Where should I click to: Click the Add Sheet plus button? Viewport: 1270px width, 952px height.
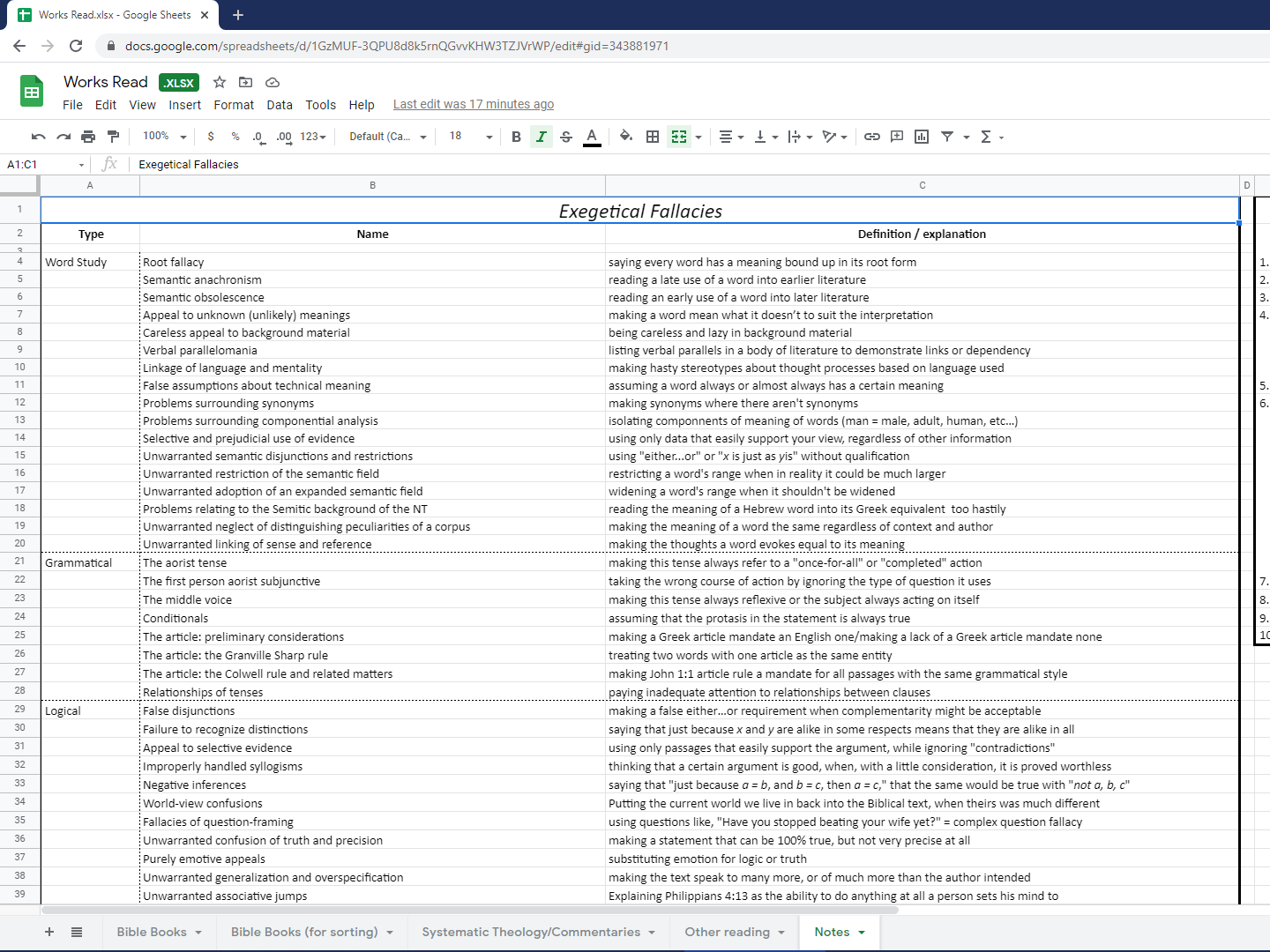(49, 932)
